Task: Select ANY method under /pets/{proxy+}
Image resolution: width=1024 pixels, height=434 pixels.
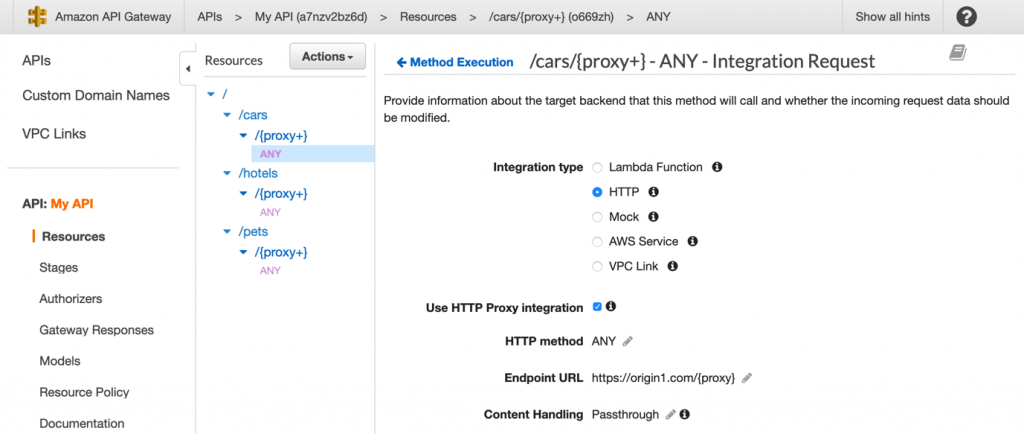Action: point(270,270)
